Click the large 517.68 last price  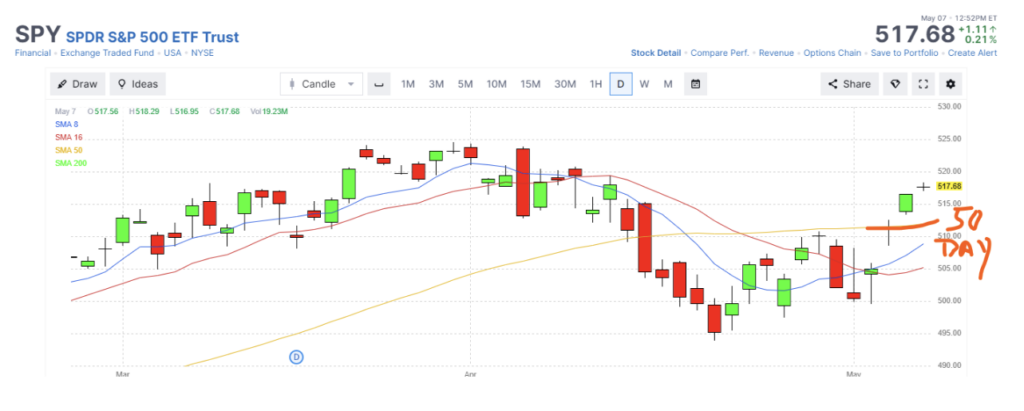(915, 34)
